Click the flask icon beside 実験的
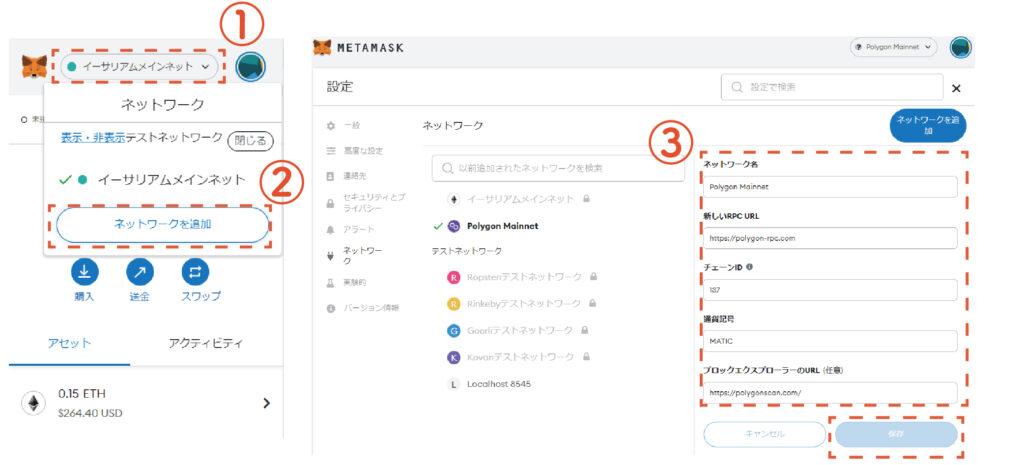The image size is (1024, 465). [330, 283]
